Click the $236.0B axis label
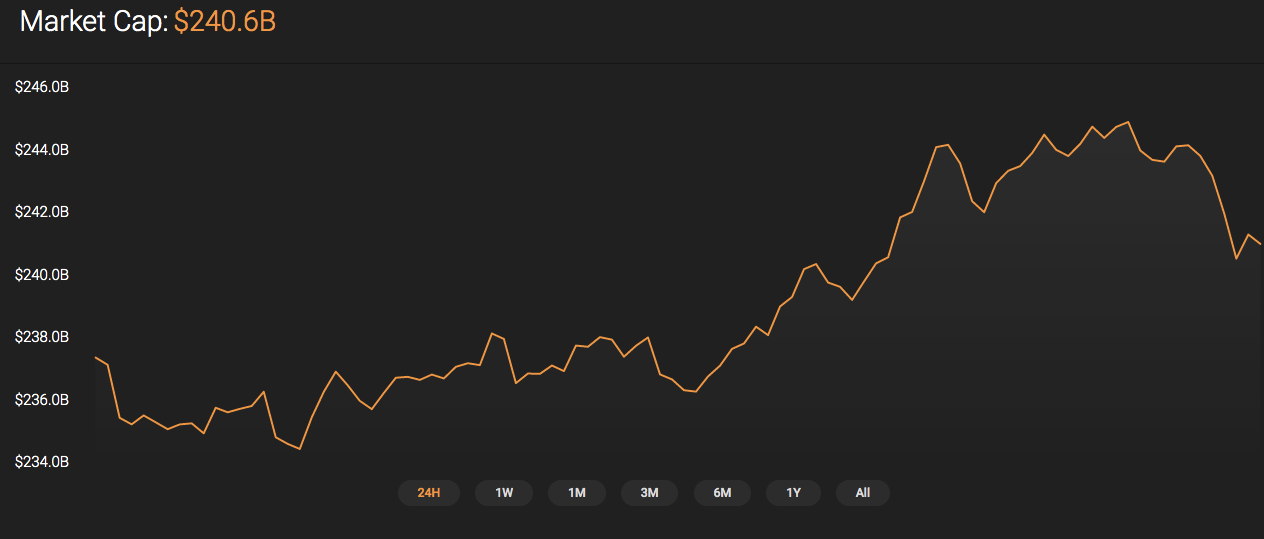Viewport: 1264px width, 539px height. pos(42,400)
